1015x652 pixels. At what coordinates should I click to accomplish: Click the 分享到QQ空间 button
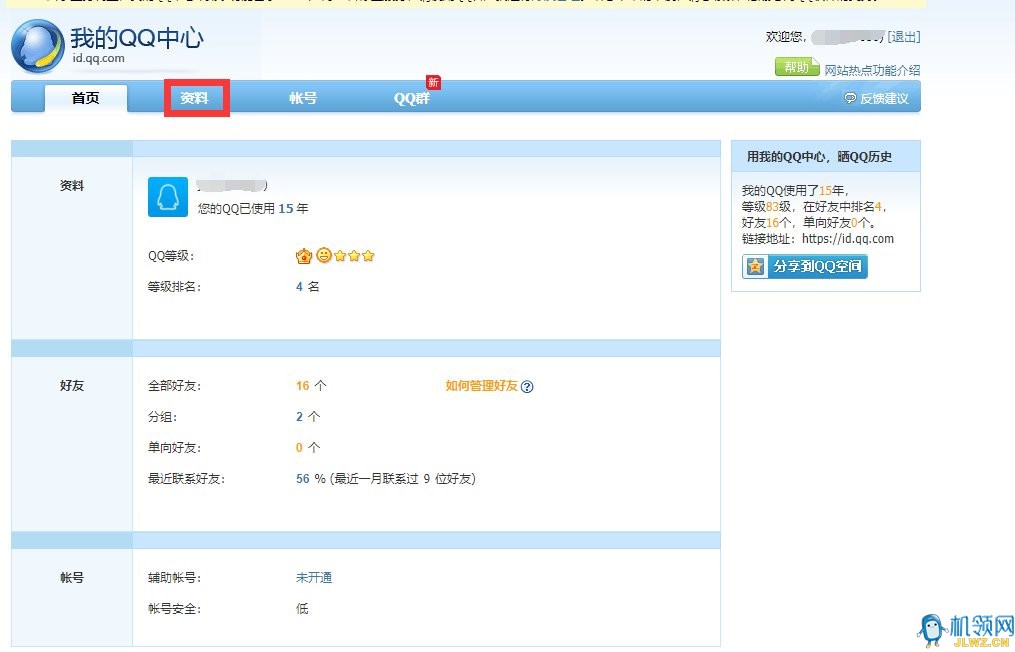805,266
